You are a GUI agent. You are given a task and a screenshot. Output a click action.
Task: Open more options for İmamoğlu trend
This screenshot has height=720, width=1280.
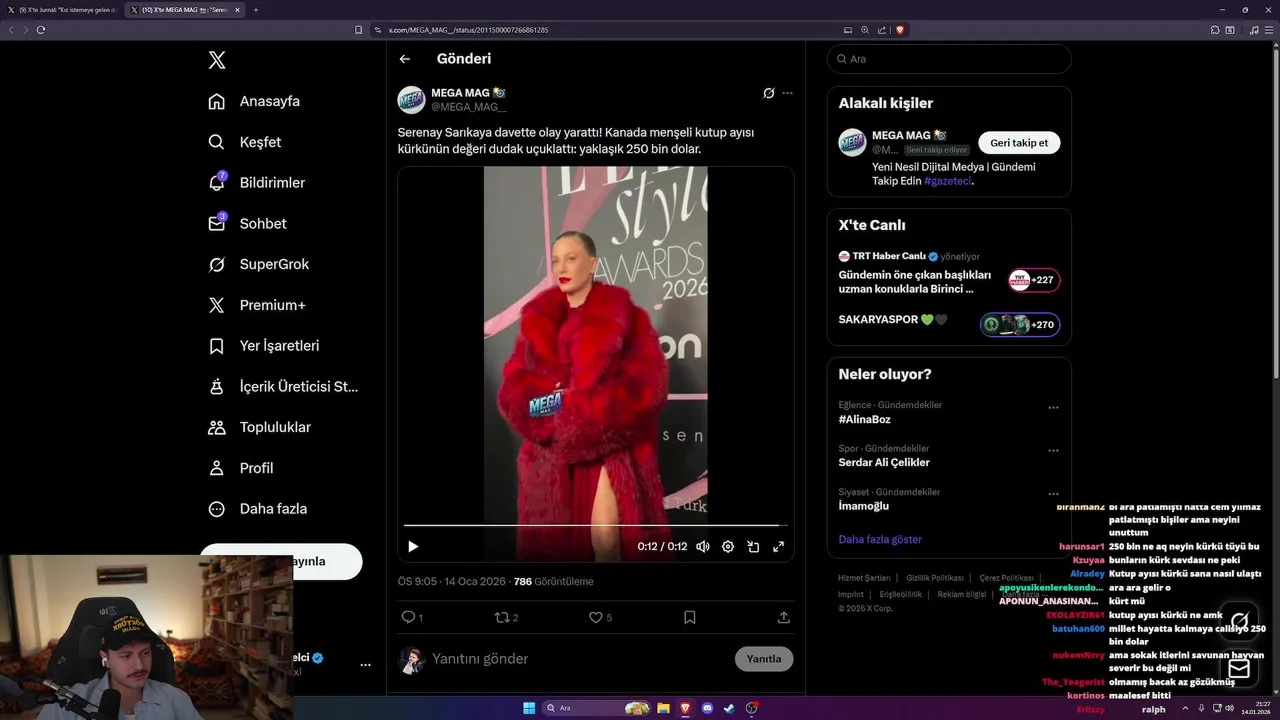[1053, 494]
